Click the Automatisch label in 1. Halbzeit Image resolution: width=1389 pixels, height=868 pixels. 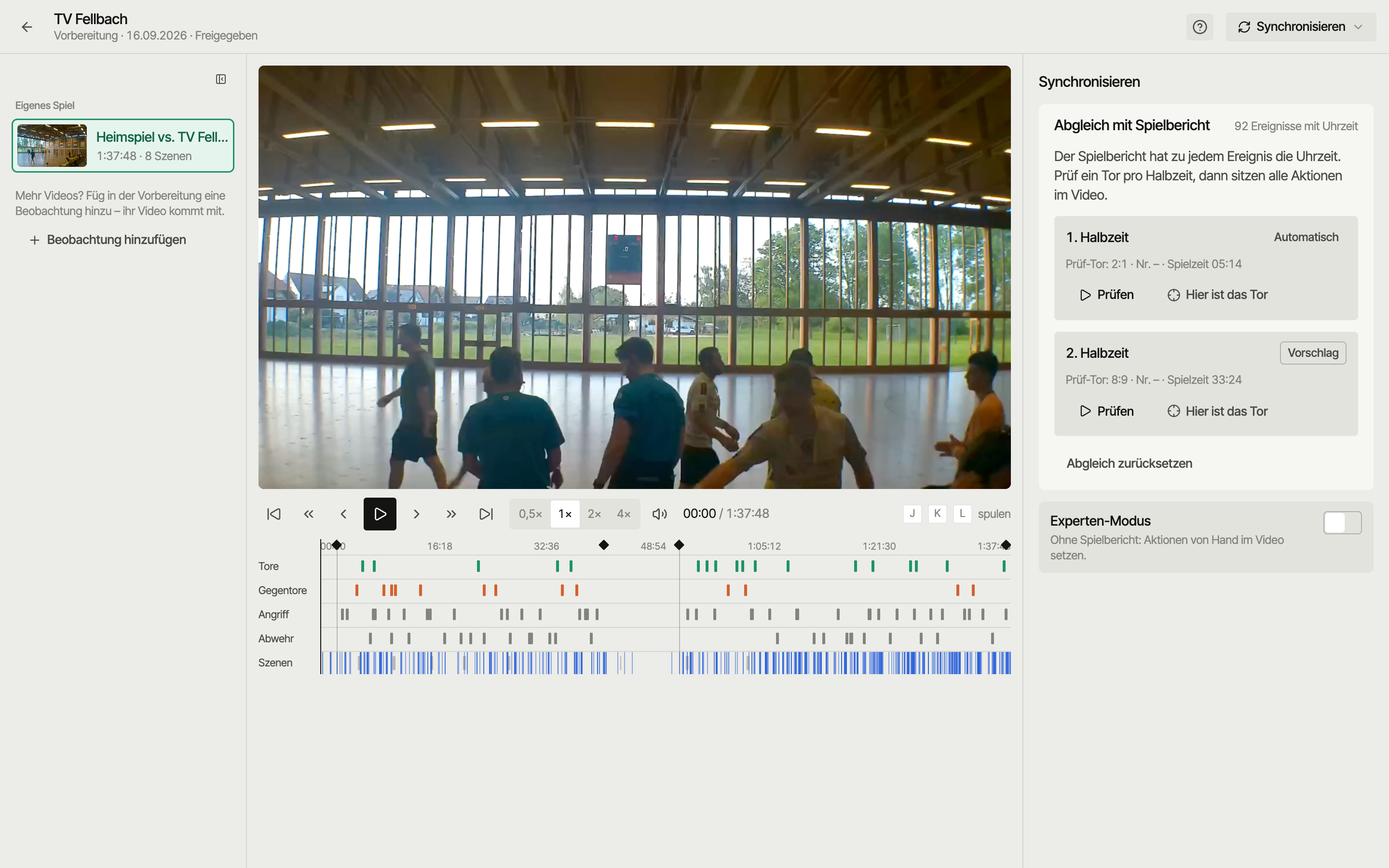(1306, 237)
